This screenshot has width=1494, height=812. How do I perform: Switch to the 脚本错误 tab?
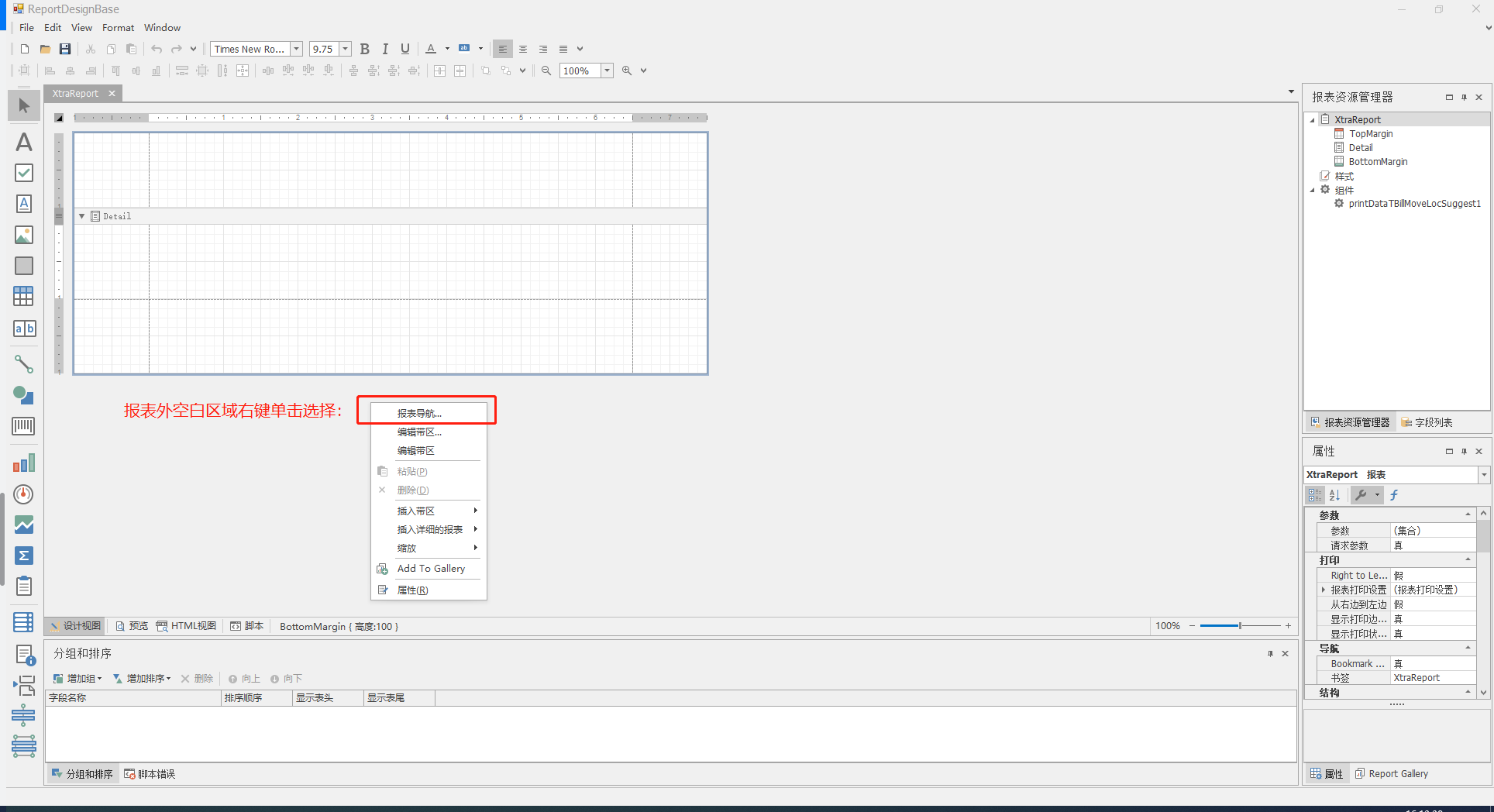pyautogui.click(x=150, y=774)
